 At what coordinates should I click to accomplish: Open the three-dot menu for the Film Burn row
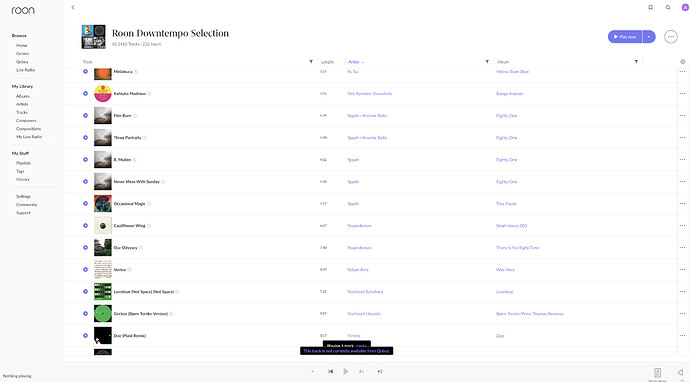click(682, 115)
